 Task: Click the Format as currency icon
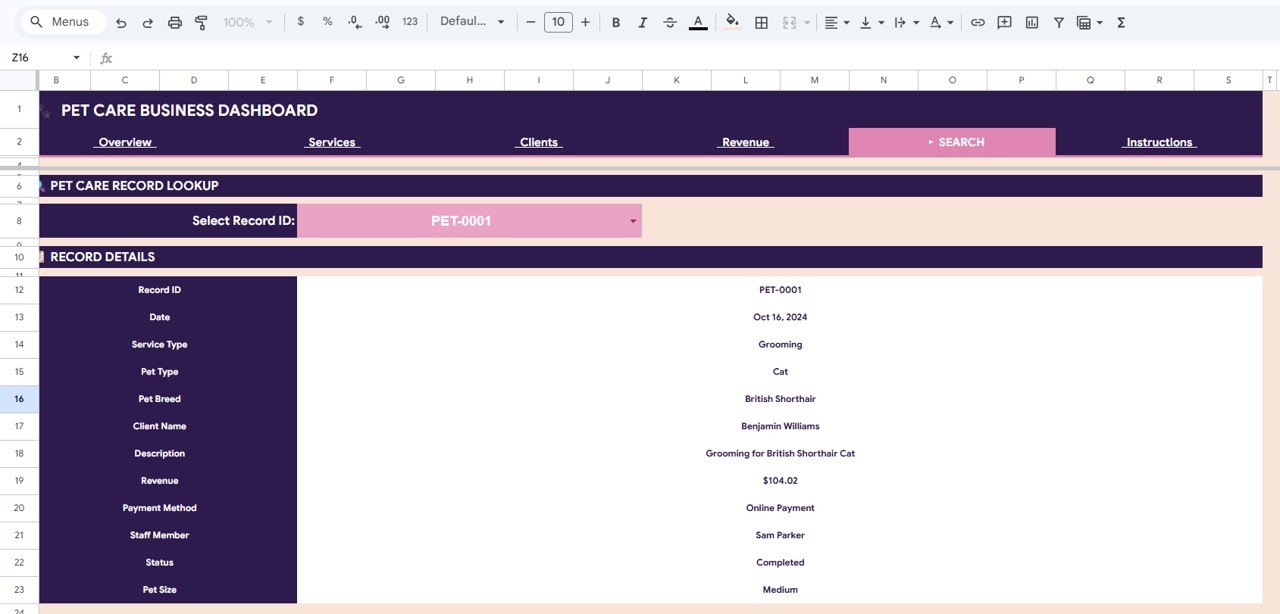point(301,20)
